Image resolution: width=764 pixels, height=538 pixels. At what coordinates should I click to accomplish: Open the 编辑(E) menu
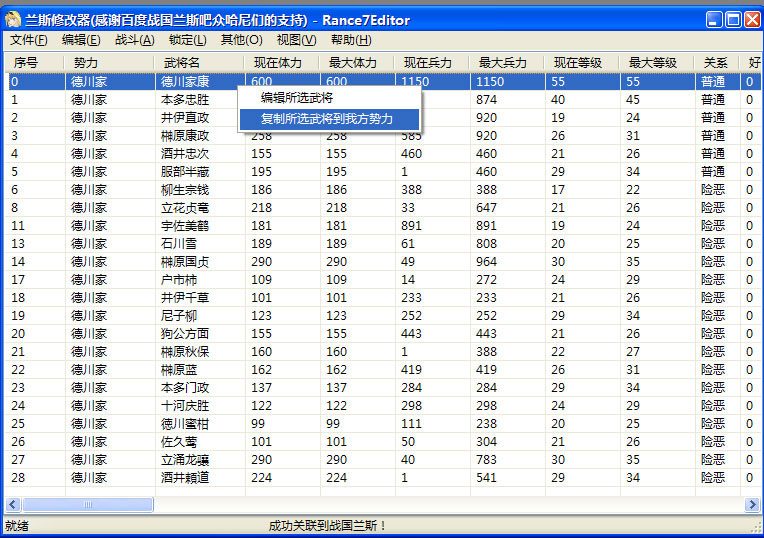[x=80, y=40]
